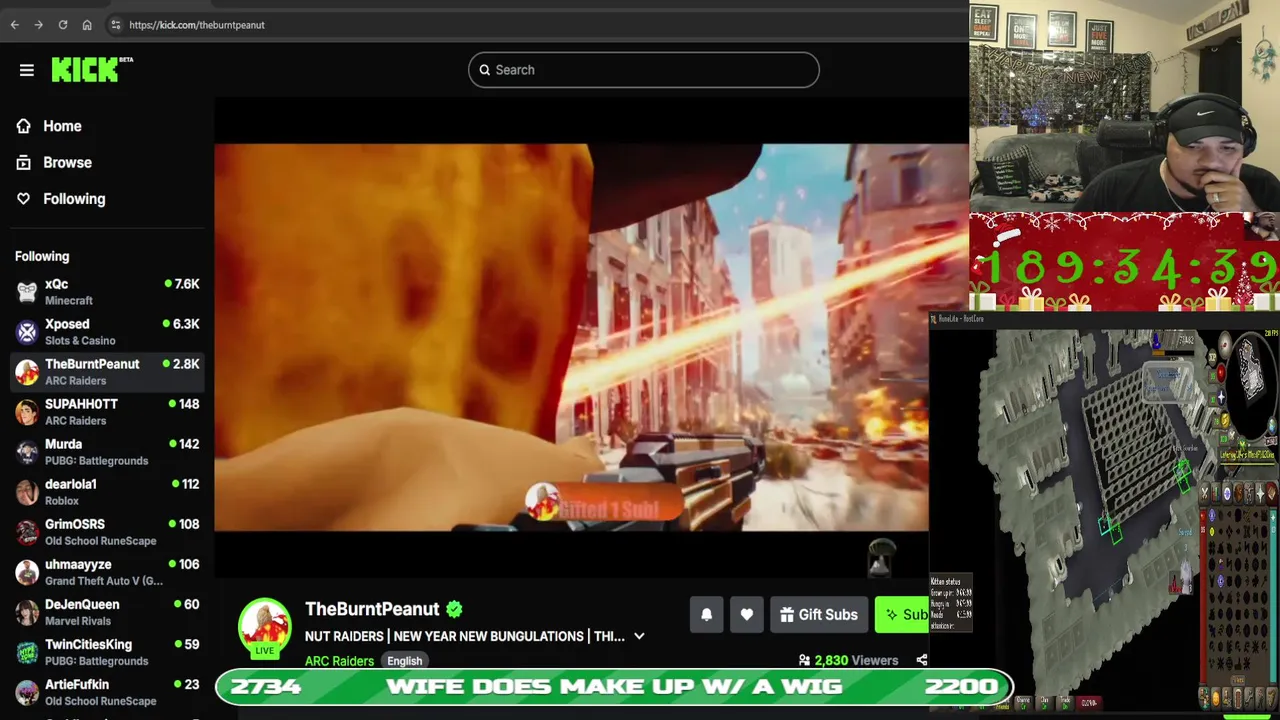This screenshot has width=1280, height=720.
Task: Select the Xposed Slots & Casino row
Action: click(x=107, y=332)
